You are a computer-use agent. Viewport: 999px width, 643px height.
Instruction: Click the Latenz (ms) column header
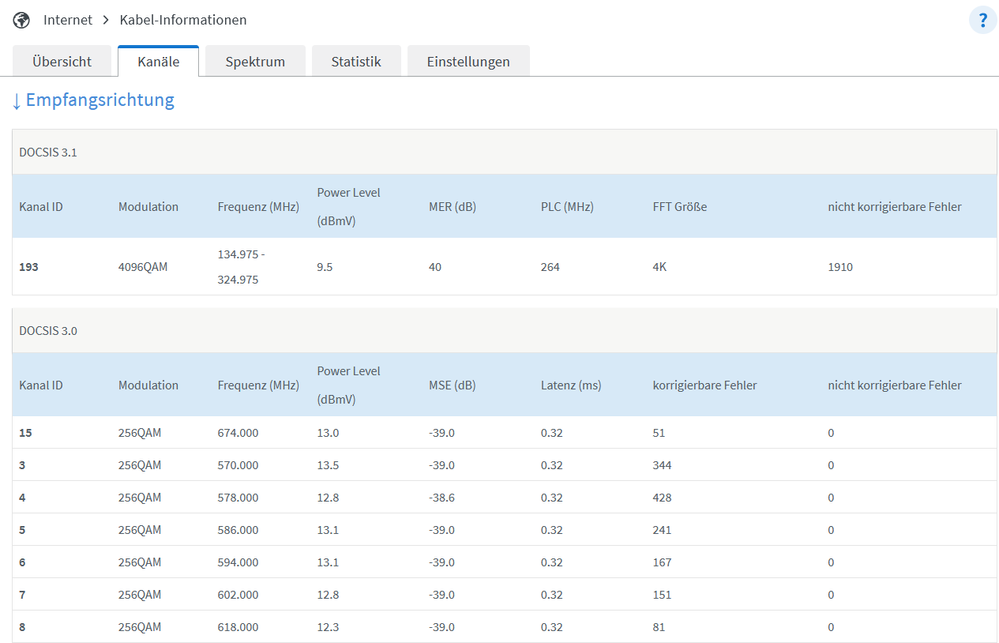(x=571, y=385)
